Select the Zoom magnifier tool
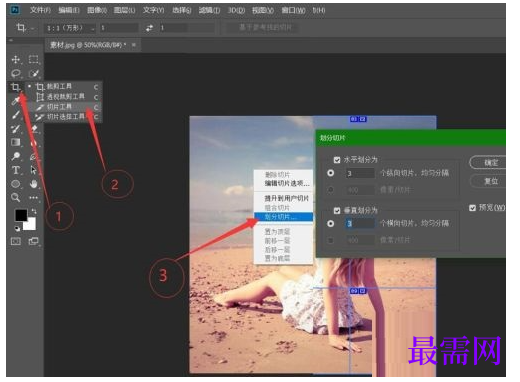The height and width of the screenshot is (382, 520). click(16, 197)
